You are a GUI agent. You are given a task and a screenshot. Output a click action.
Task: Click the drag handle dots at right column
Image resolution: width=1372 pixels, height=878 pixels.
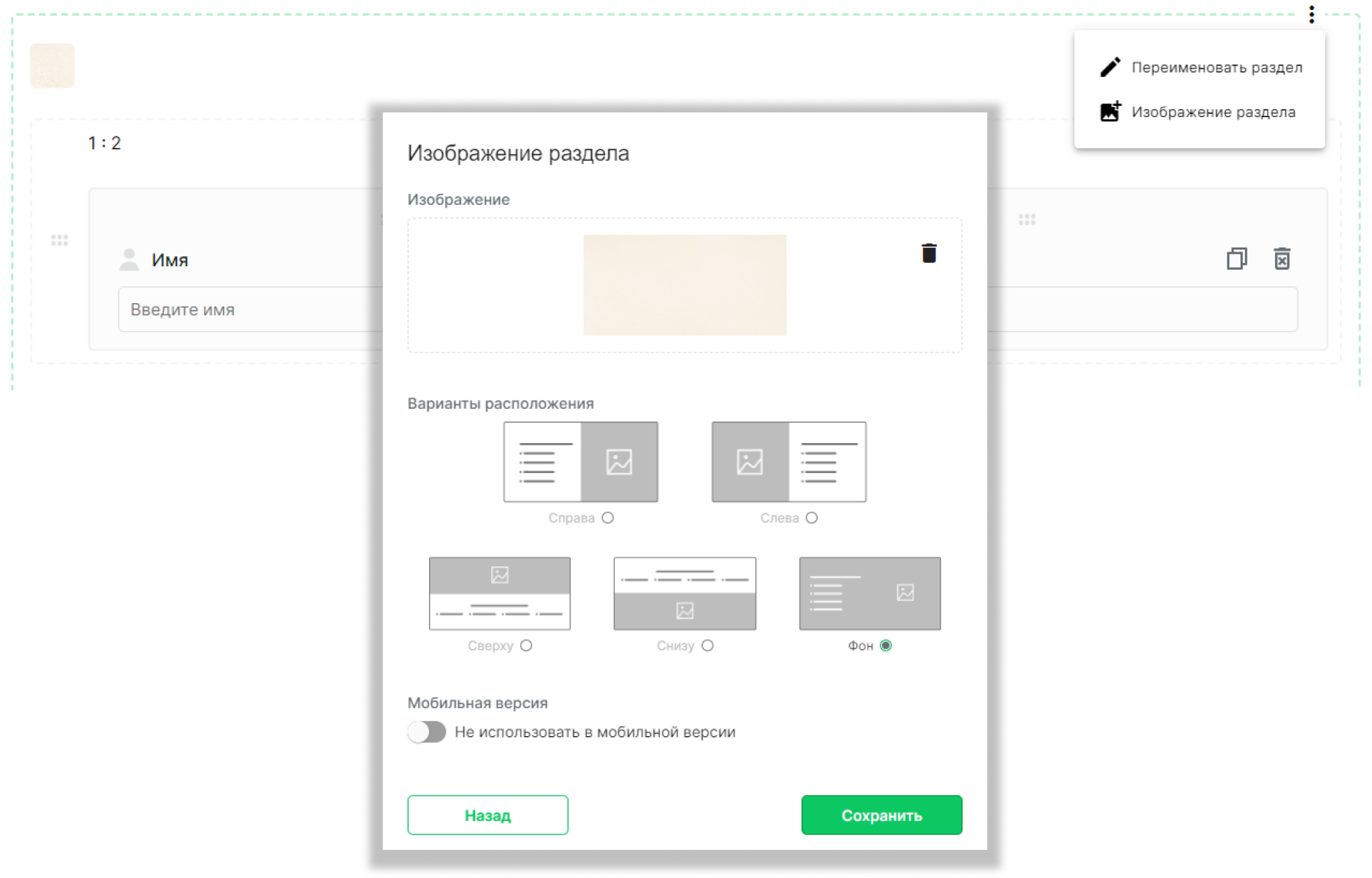pos(1027,219)
